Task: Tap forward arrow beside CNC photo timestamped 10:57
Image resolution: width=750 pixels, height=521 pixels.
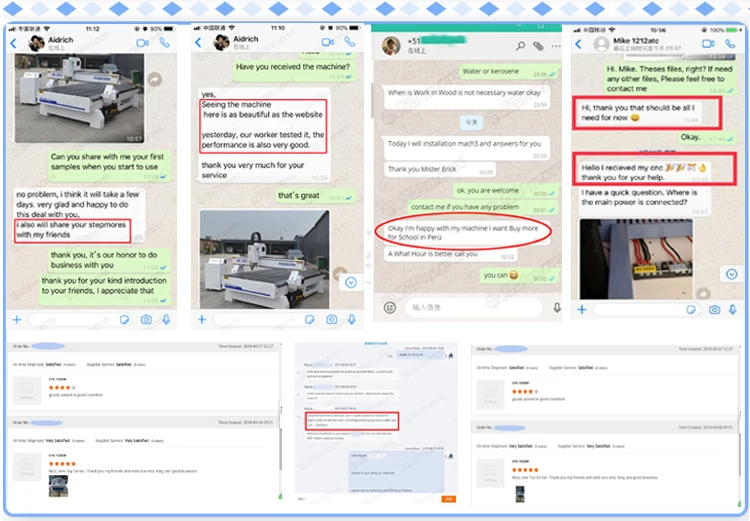Action: point(154,79)
